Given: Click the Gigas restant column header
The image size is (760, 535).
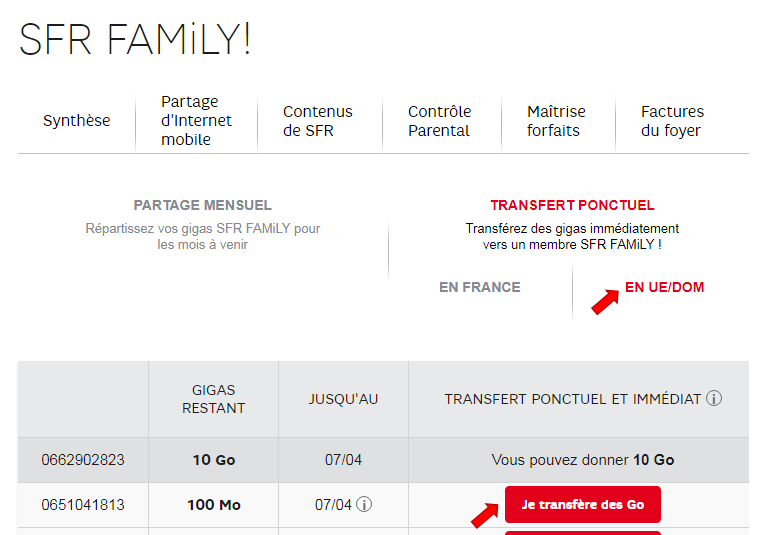Looking at the screenshot, I should [x=213, y=399].
